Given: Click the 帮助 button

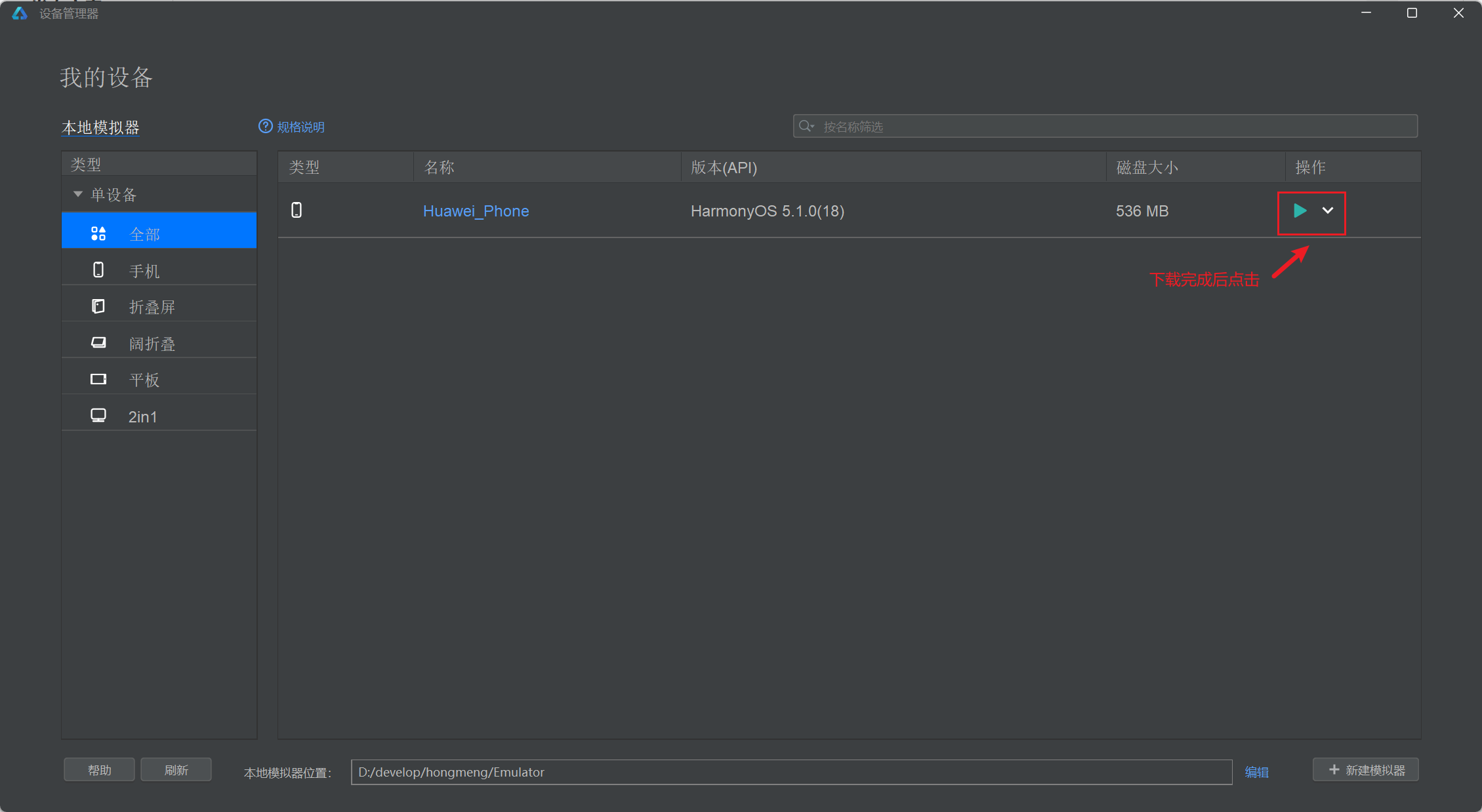Looking at the screenshot, I should tap(99, 770).
